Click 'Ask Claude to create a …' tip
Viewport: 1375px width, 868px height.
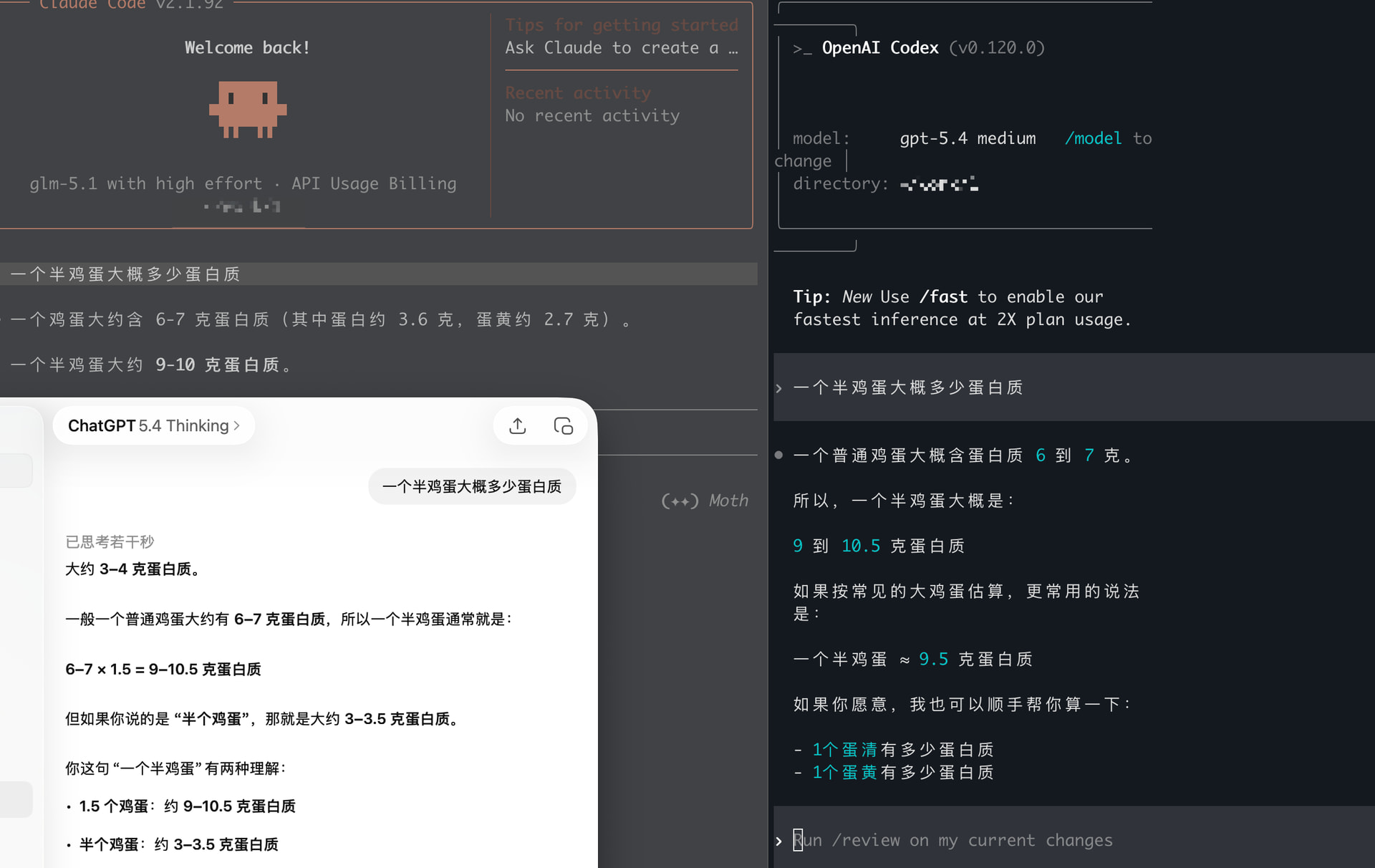pos(622,48)
